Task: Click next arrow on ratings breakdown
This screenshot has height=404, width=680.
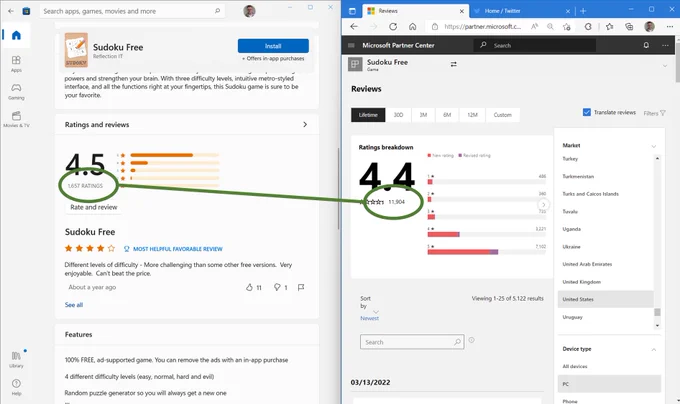Action: (x=543, y=204)
